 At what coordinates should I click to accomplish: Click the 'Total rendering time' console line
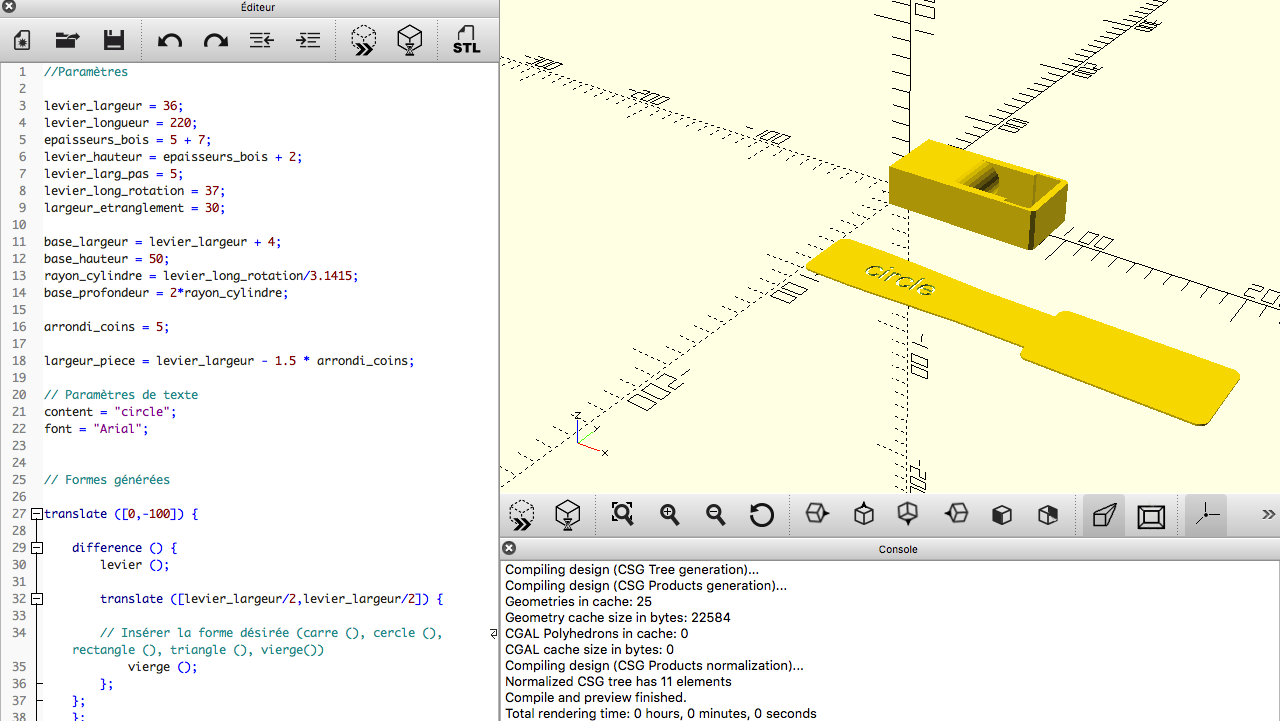tap(661, 714)
